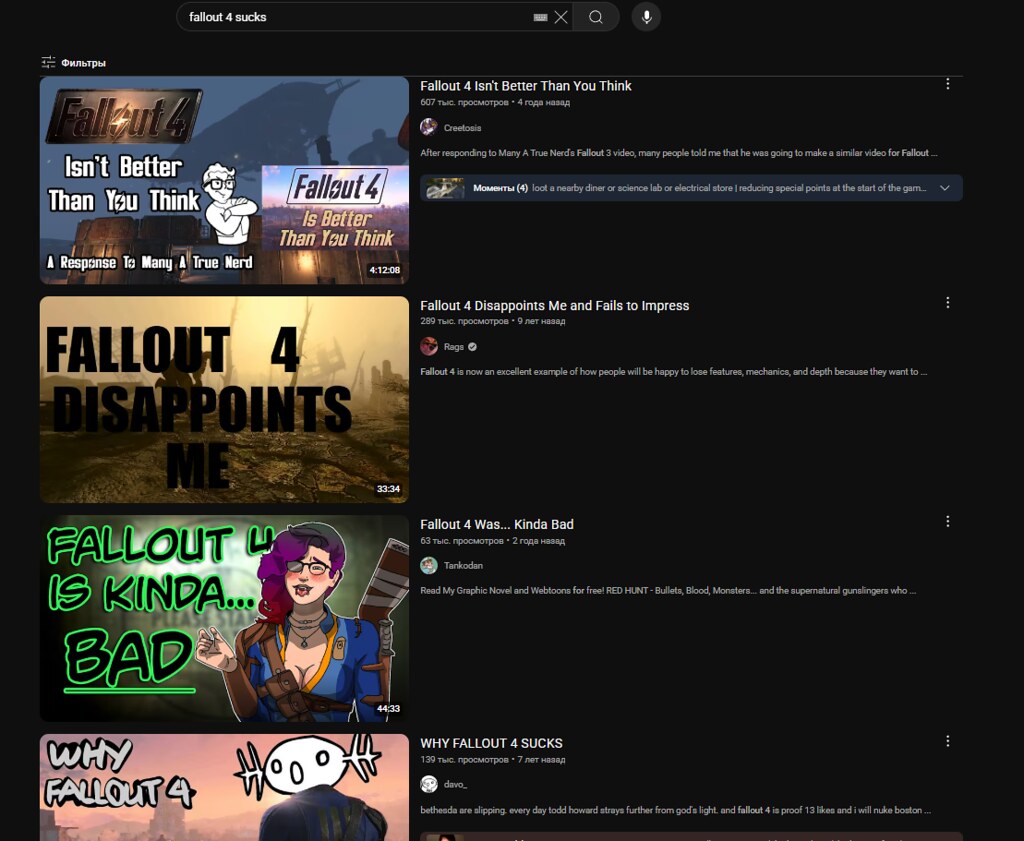Click the '63 тыс. просмотров • 2 года назад' text
Screen dimensions: 1024x841
point(492,541)
